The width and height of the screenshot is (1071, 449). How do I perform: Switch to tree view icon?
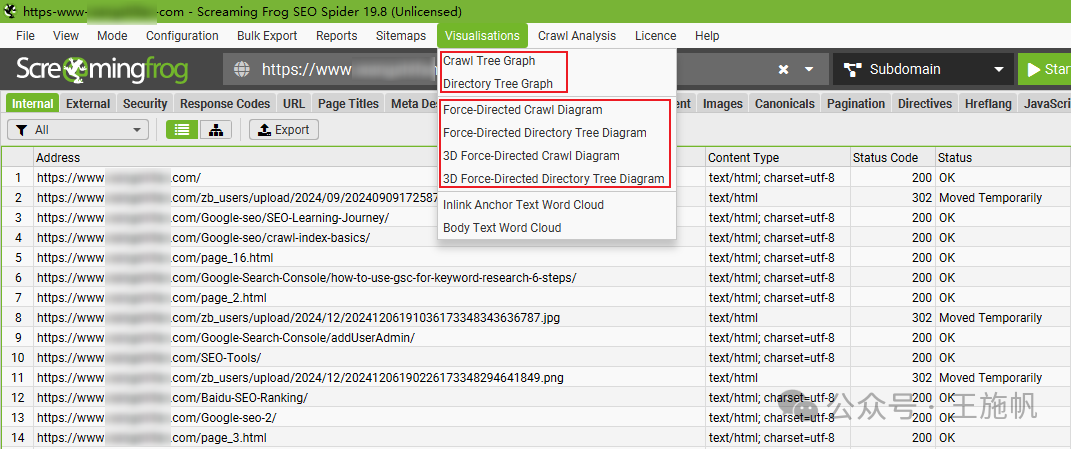click(216, 130)
